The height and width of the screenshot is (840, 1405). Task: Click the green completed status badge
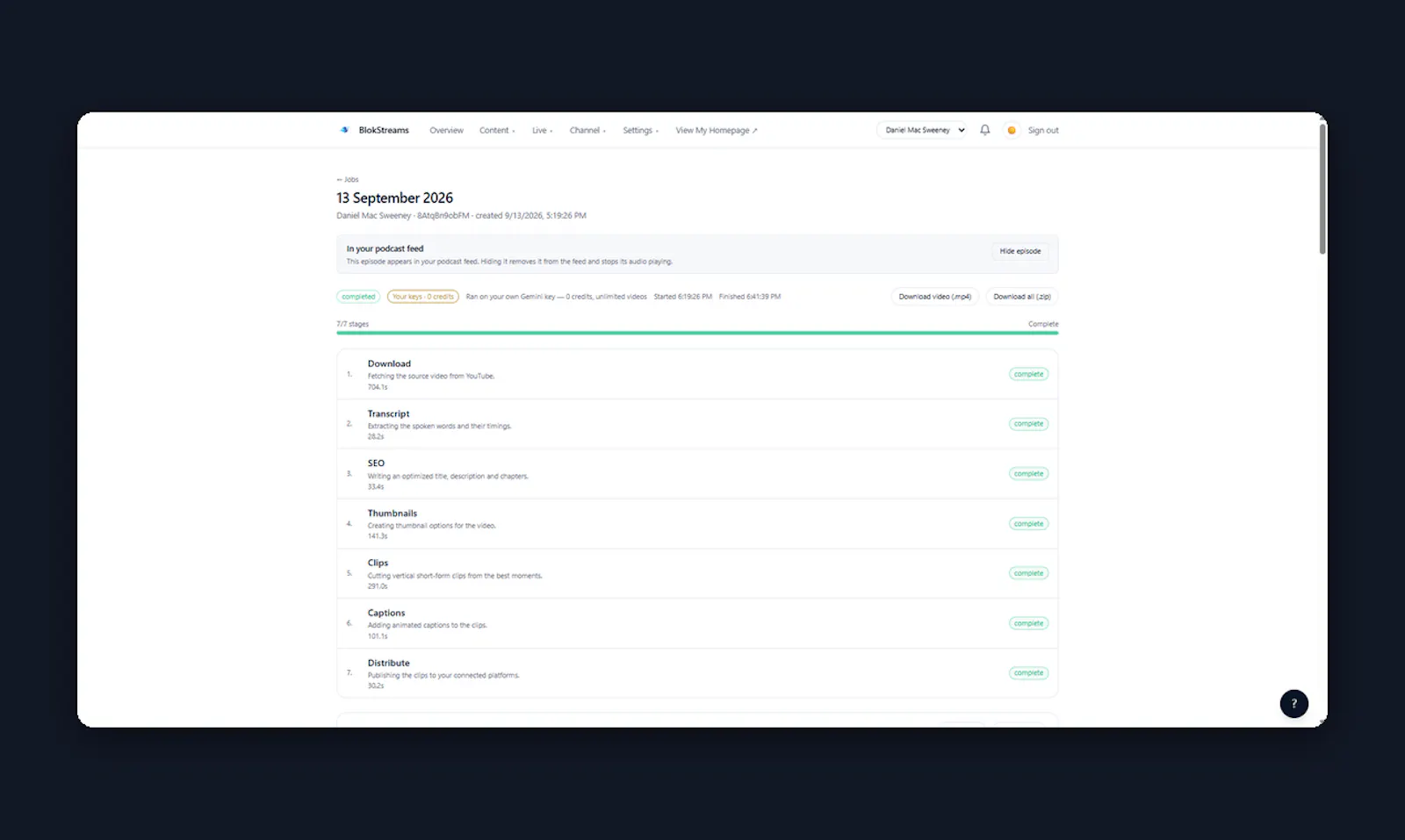pyautogui.click(x=358, y=297)
